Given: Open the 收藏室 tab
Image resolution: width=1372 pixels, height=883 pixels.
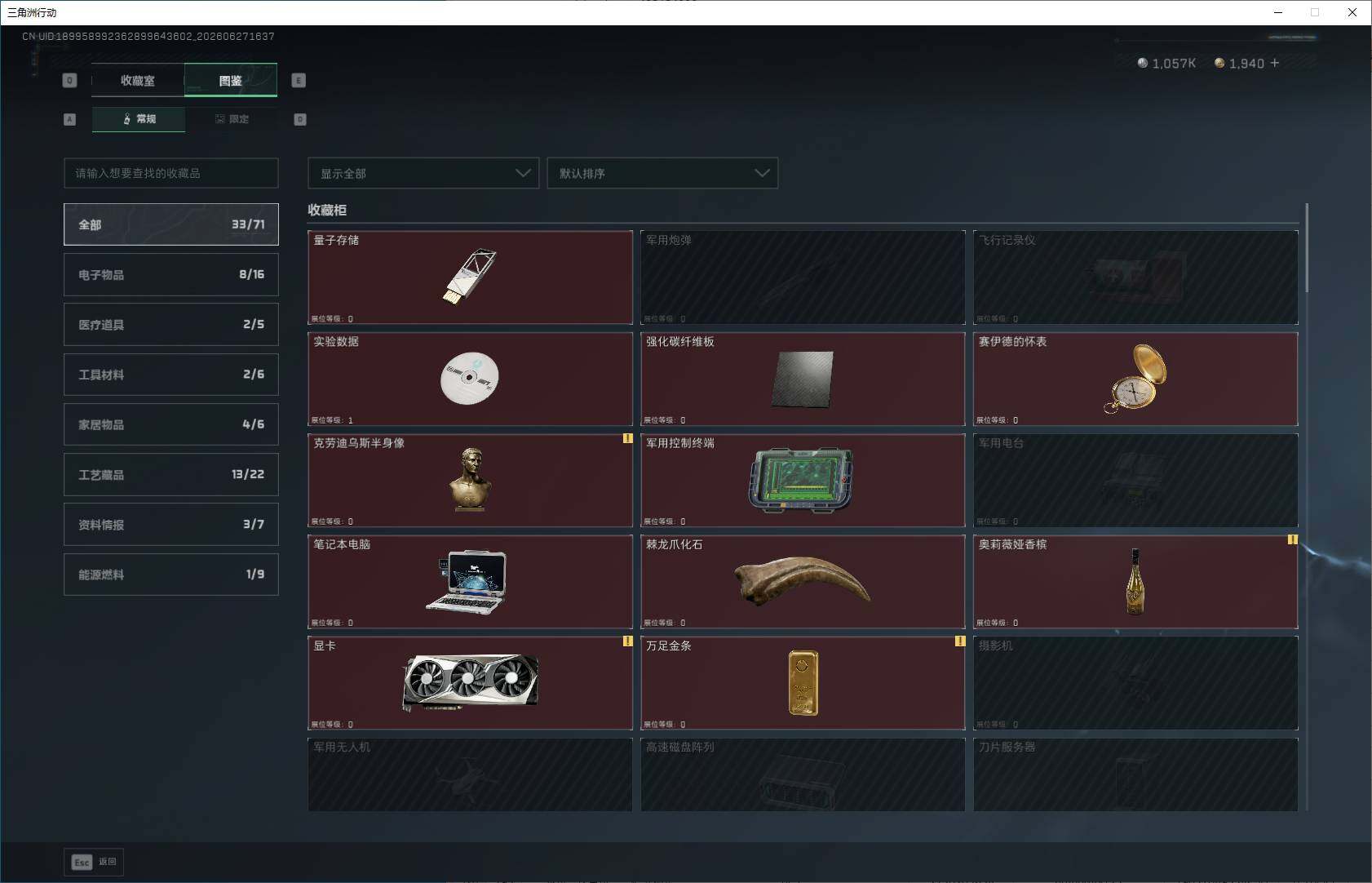Looking at the screenshot, I should click(x=138, y=80).
